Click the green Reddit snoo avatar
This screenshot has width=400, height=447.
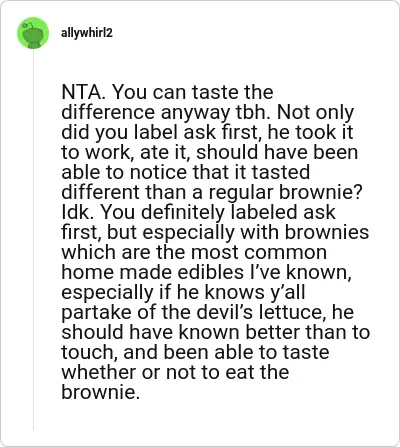click(33, 33)
